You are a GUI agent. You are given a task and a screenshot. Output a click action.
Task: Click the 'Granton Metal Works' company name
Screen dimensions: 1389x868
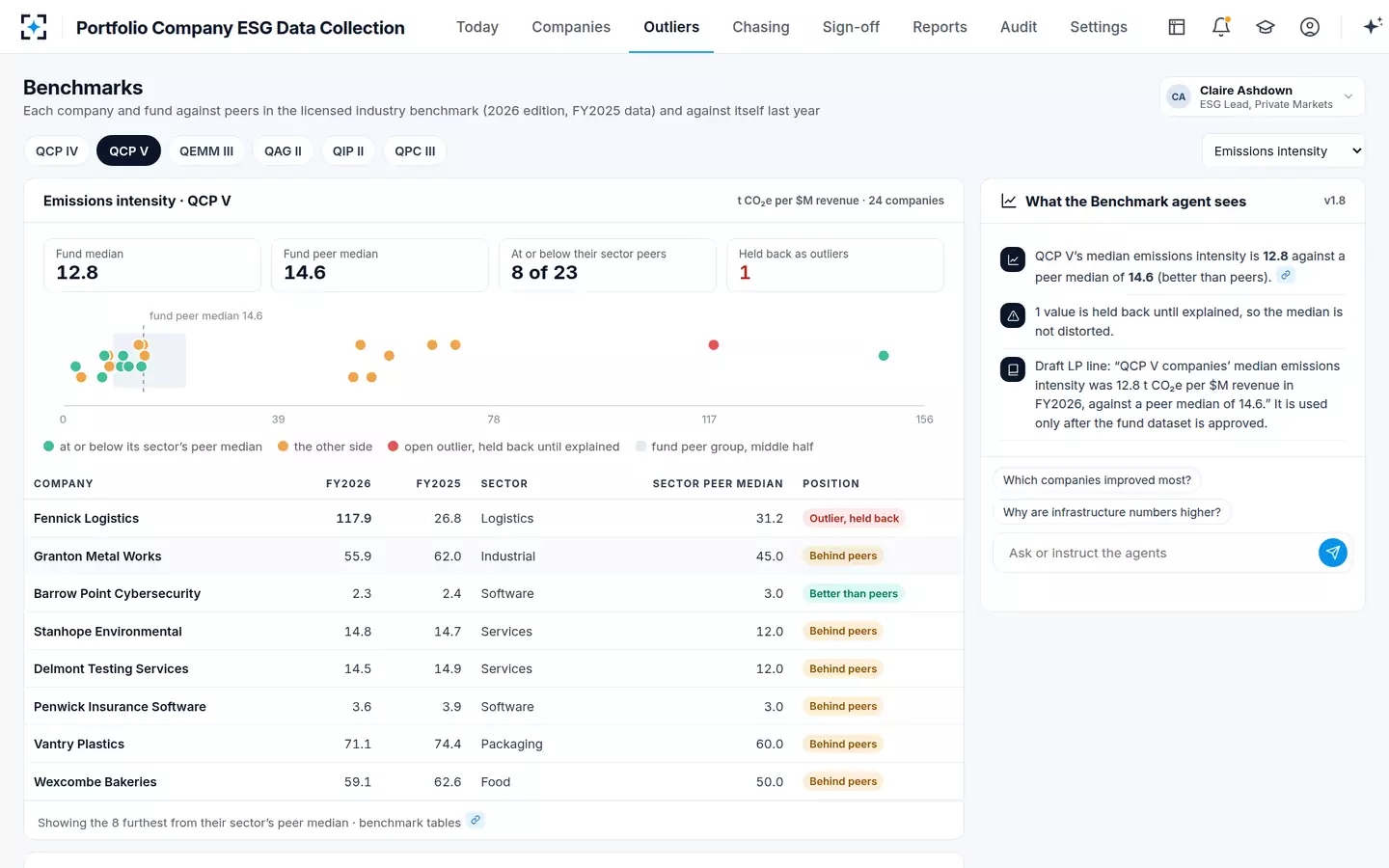click(97, 556)
